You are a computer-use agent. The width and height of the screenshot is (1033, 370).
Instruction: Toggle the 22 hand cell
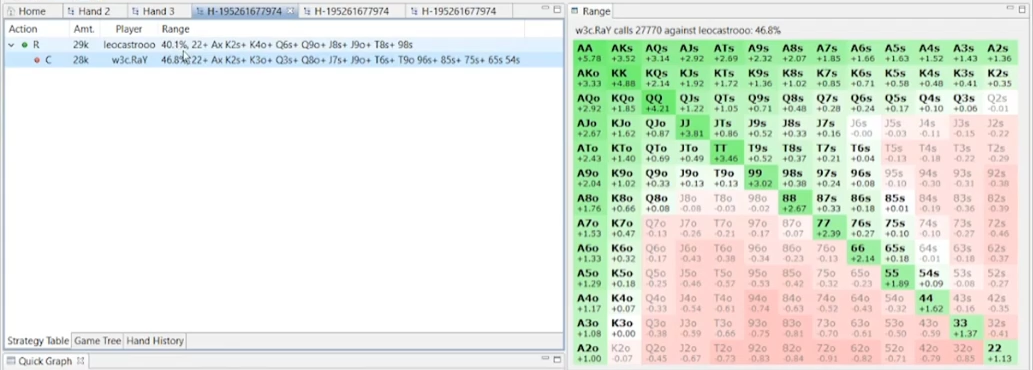tap(1001, 353)
